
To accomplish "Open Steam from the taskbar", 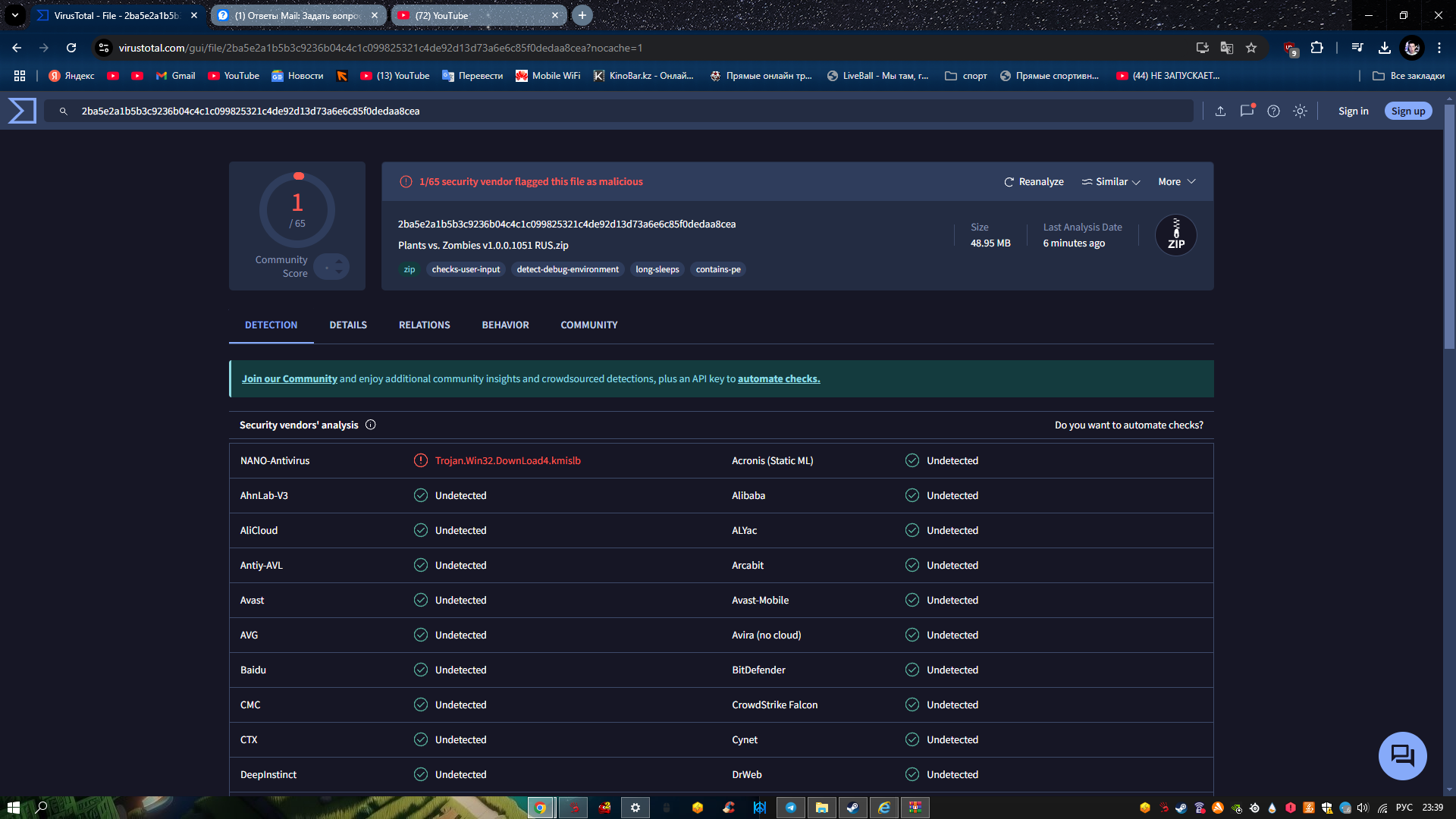I will point(852,808).
